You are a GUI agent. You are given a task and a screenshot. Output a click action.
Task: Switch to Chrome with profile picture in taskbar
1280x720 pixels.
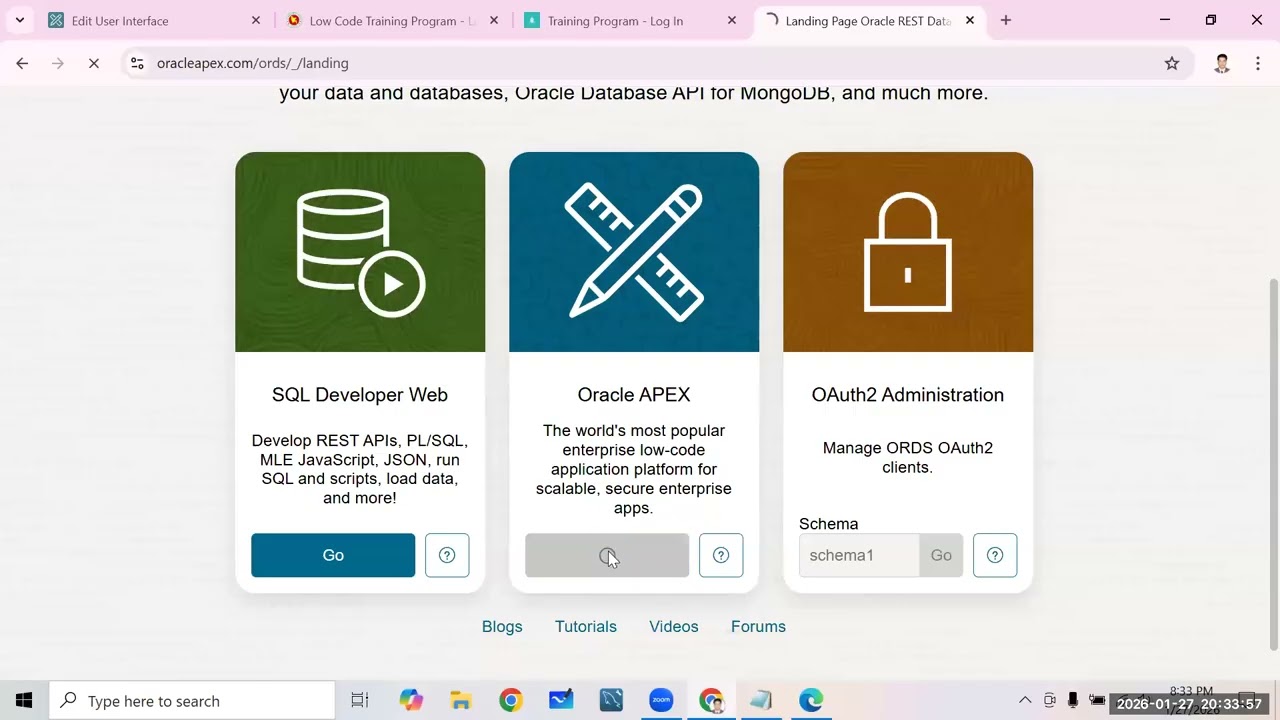pyautogui.click(x=711, y=700)
